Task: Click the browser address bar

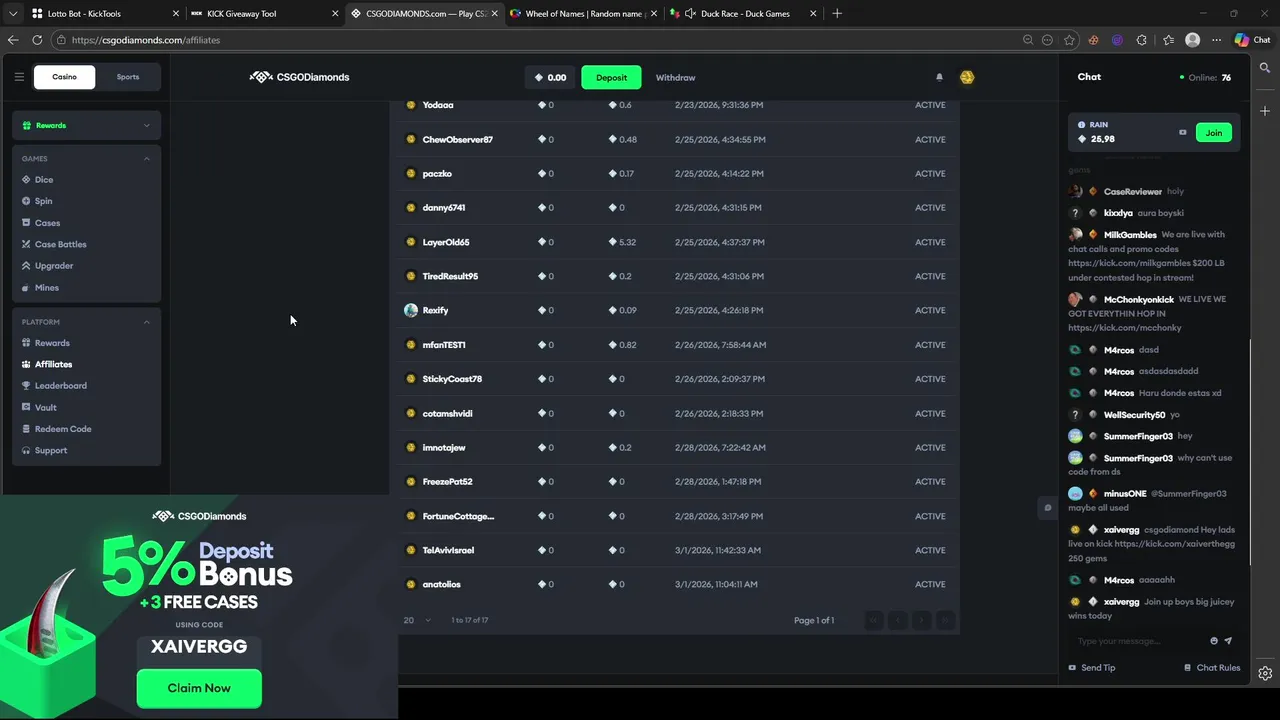Action: coord(540,40)
